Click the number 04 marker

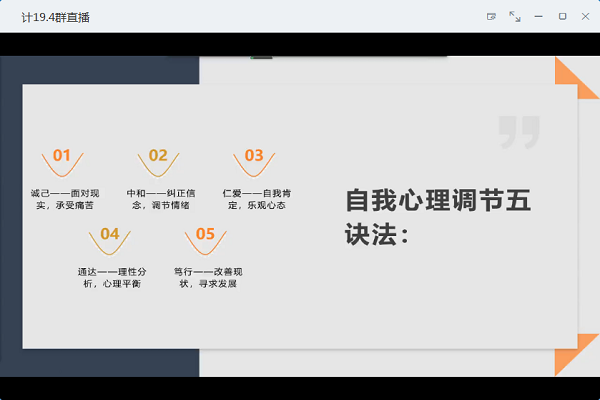[x=110, y=234]
